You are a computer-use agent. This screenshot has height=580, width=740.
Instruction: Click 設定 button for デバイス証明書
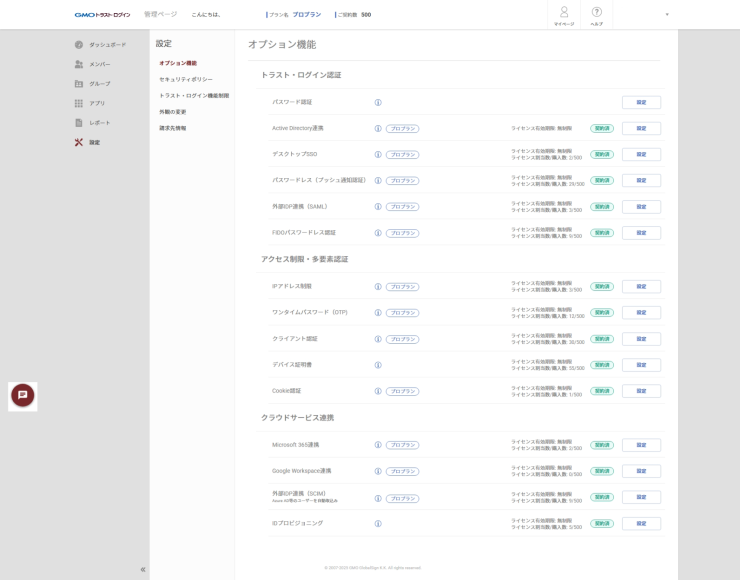coord(641,365)
